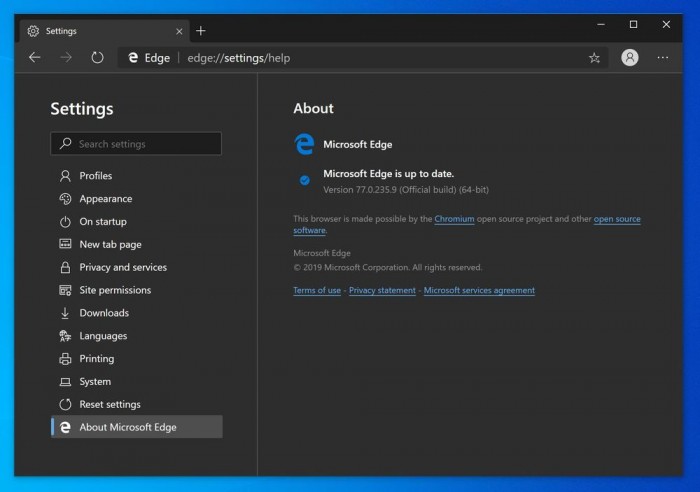Open Microsoft services agreement link
Image resolution: width=700 pixels, height=492 pixels.
(x=479, y=291)
